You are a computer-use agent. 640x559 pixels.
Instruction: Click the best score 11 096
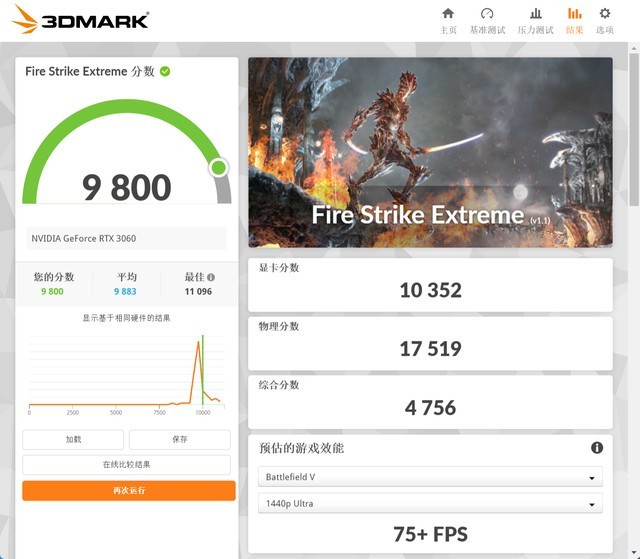198,291
